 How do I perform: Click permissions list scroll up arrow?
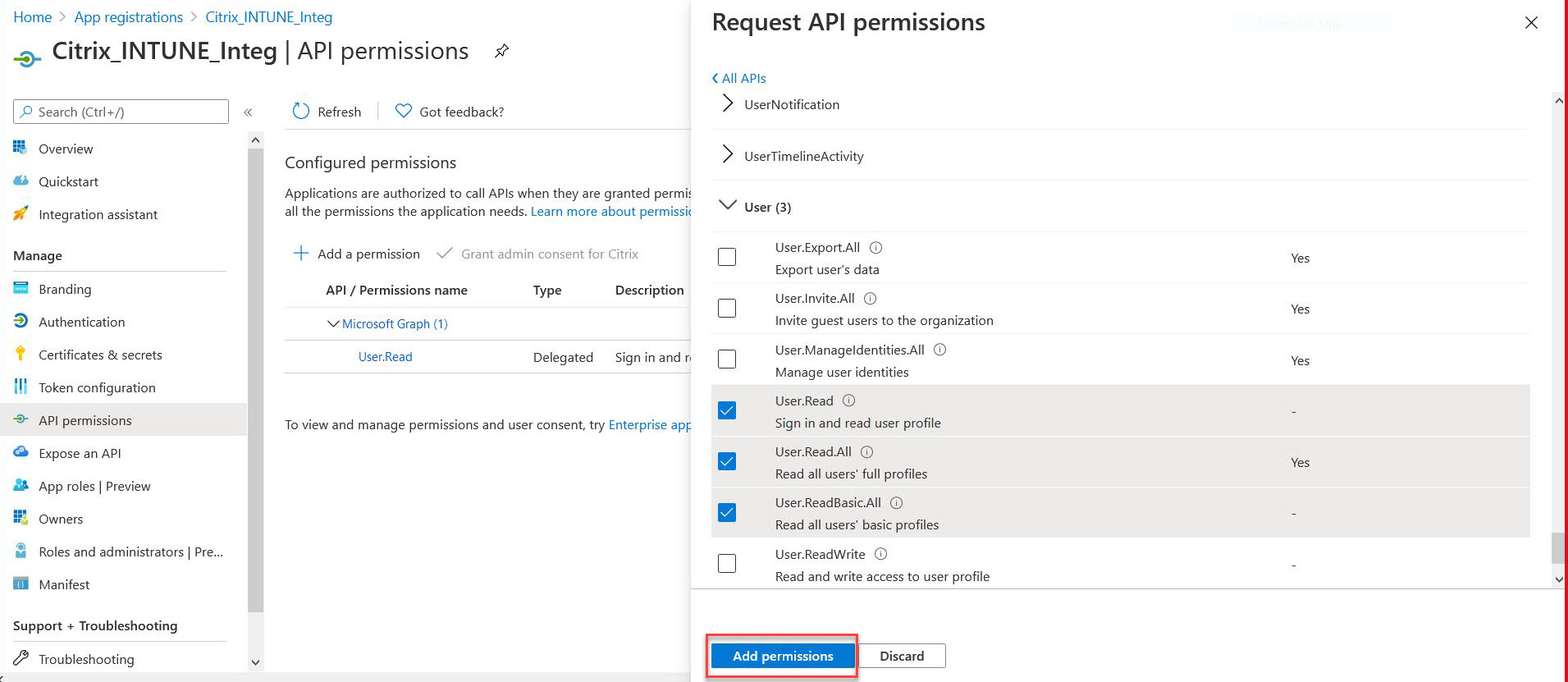[1559, 101]
